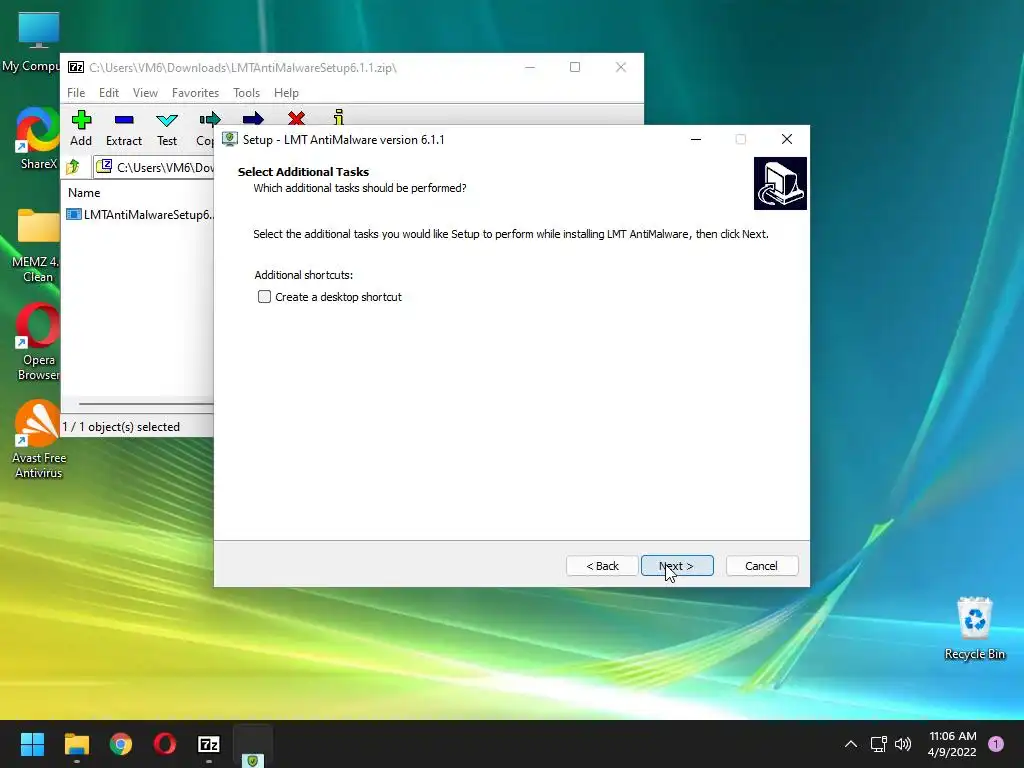Select the LMTAntiMalwareSetup6 file row in 7-Zip

tap(139, 215)
